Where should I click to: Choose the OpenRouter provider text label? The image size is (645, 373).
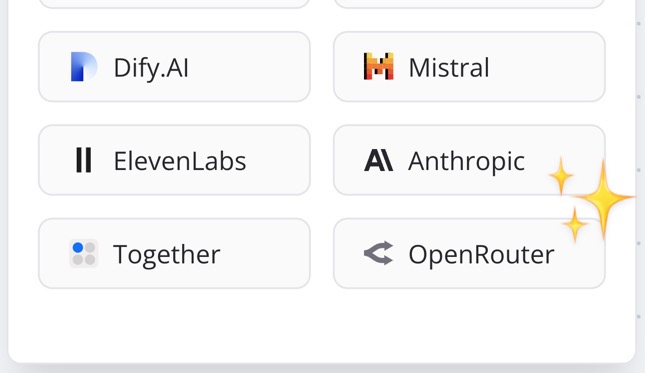481,255
